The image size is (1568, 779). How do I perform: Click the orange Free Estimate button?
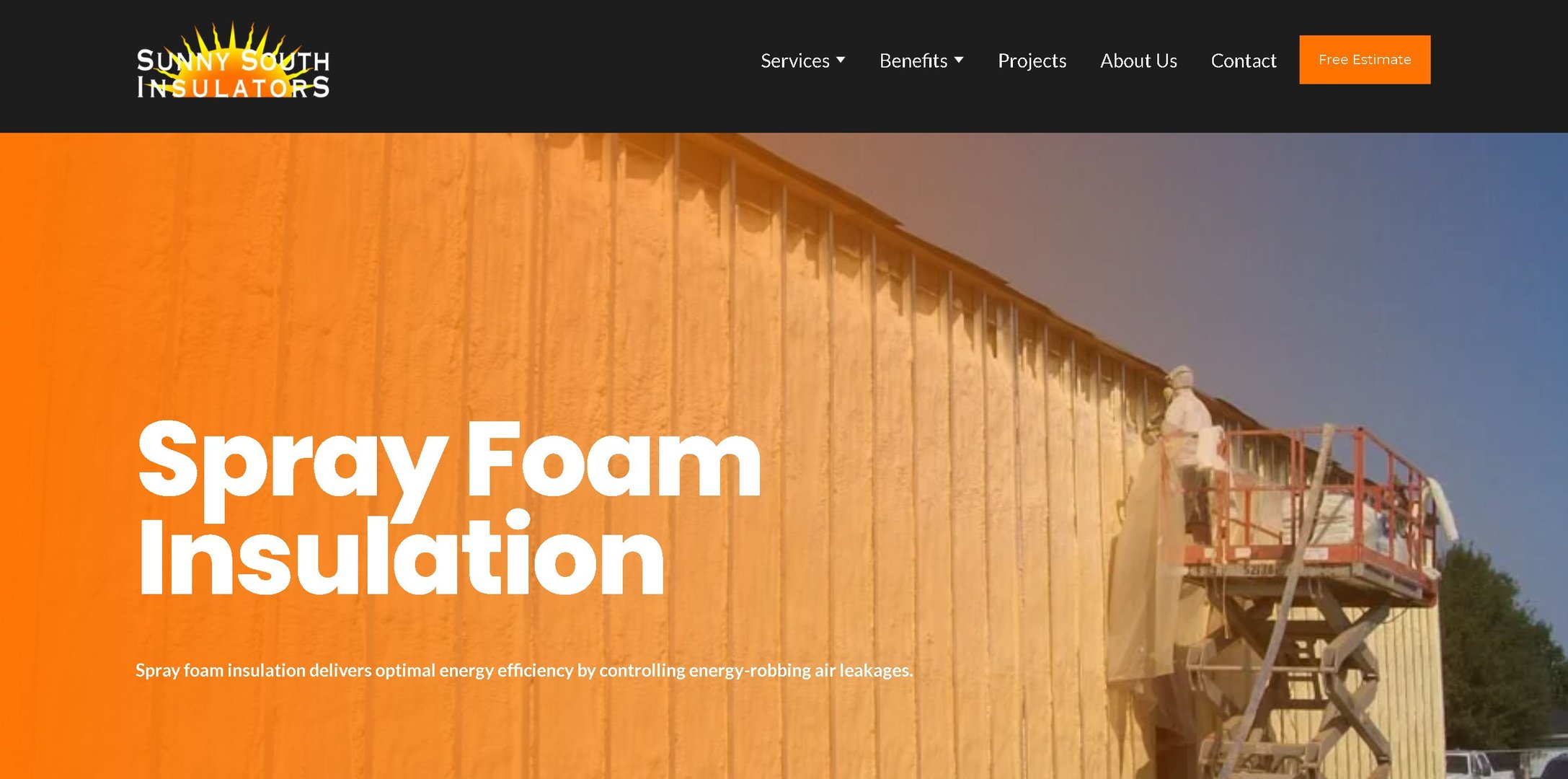[x=1365, y=60]
